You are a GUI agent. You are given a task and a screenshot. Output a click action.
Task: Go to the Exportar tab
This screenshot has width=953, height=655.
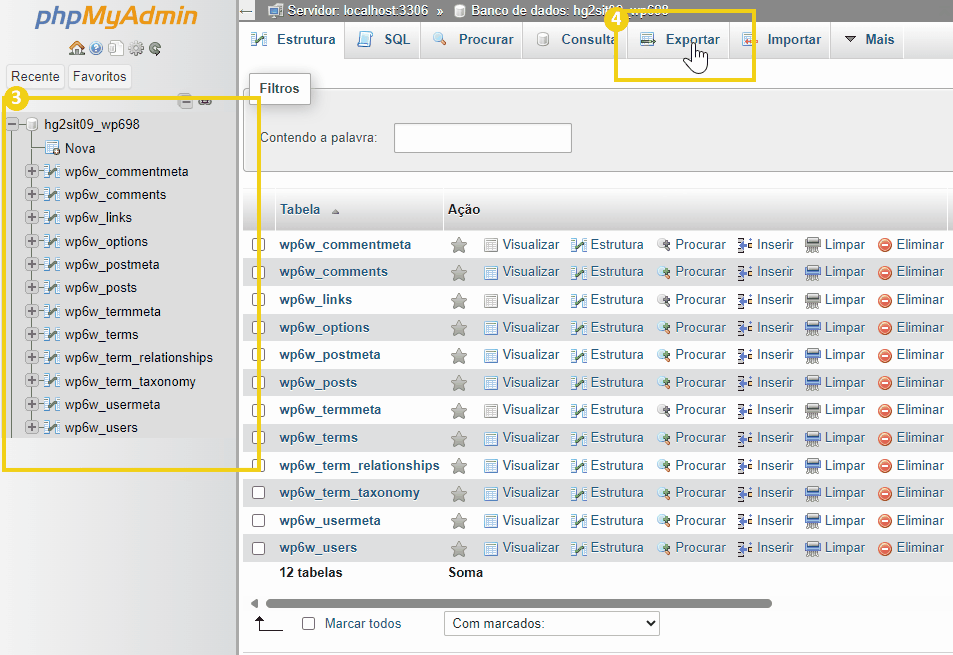(679, 39)
